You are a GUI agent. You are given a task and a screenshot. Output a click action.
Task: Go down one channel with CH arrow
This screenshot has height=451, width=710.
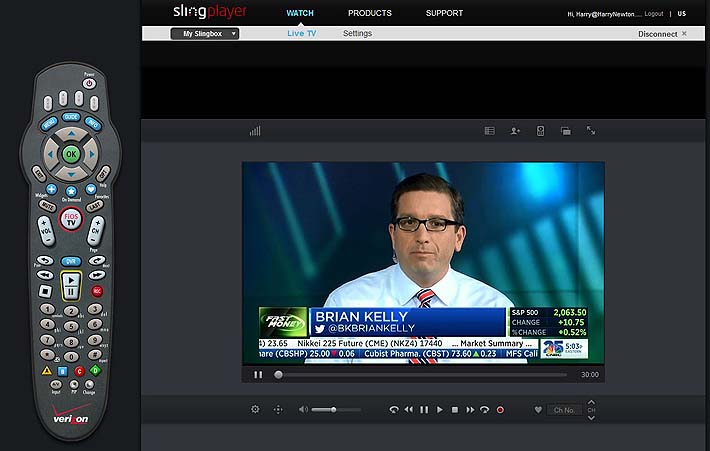[591, 417]
